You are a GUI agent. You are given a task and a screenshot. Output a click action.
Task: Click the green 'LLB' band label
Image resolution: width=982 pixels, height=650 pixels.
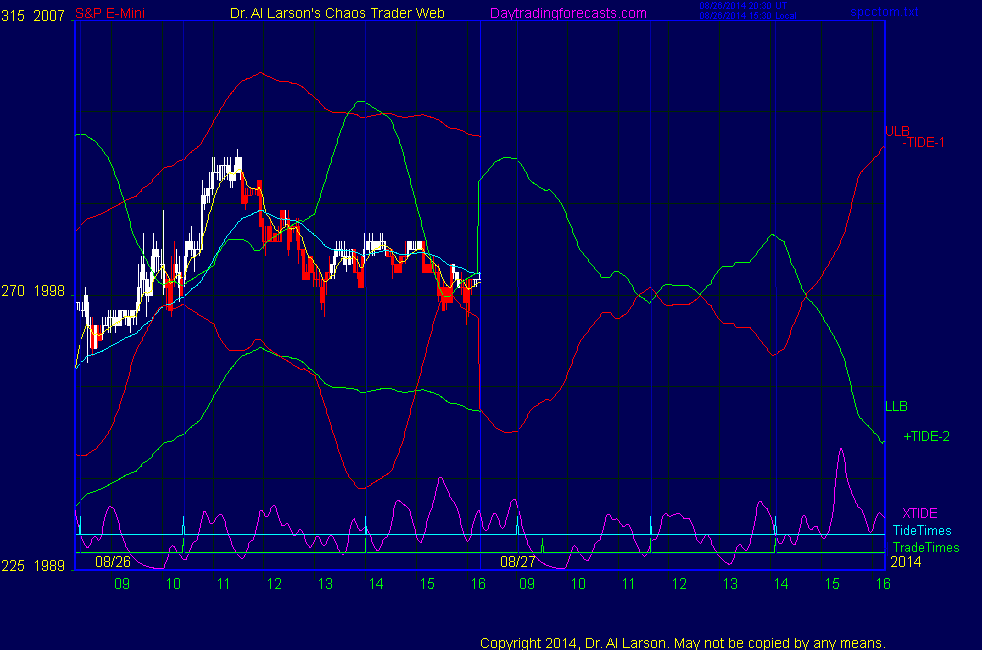point(896,406)
